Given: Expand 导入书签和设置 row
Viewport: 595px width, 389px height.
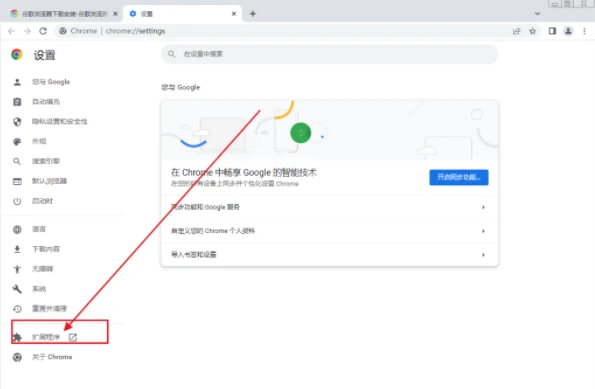Looking at the screenshot, I should (x=329, y=255).
